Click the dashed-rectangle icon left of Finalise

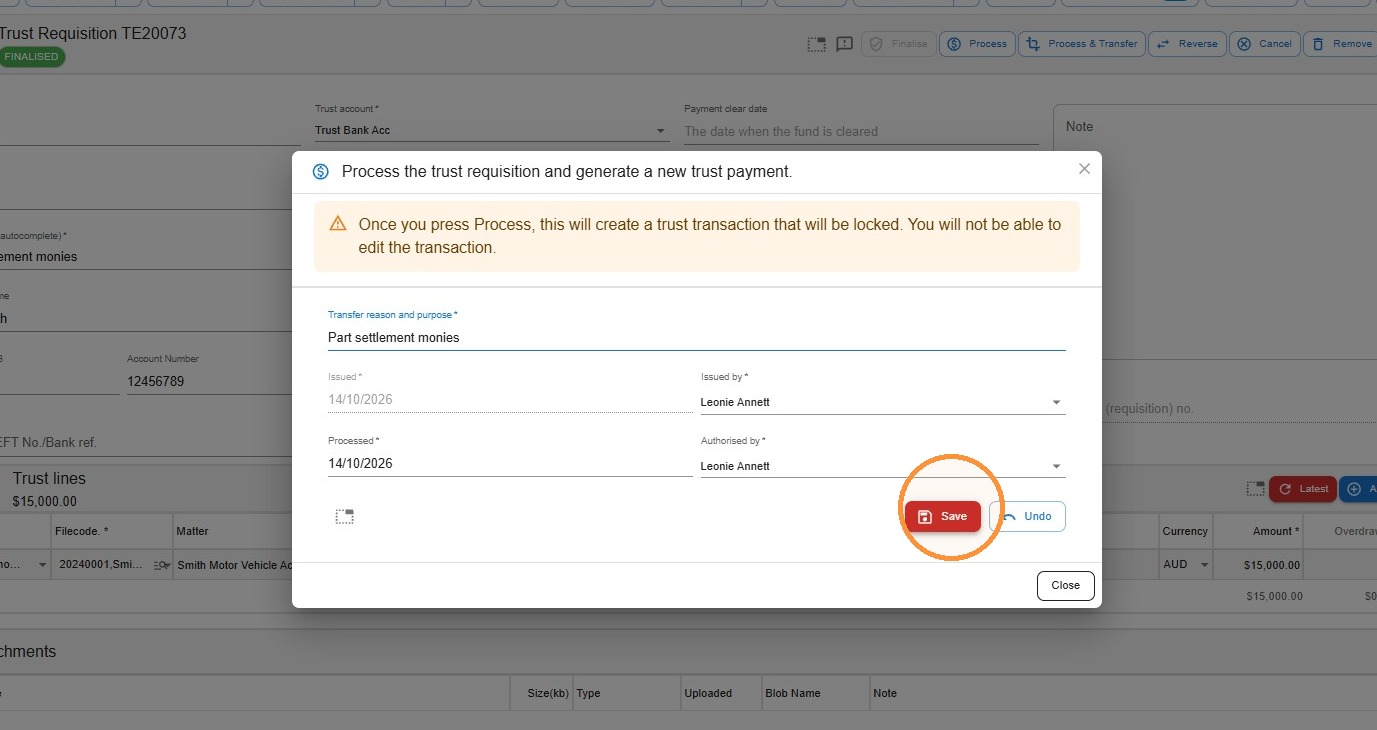click(x=817, y=44)
